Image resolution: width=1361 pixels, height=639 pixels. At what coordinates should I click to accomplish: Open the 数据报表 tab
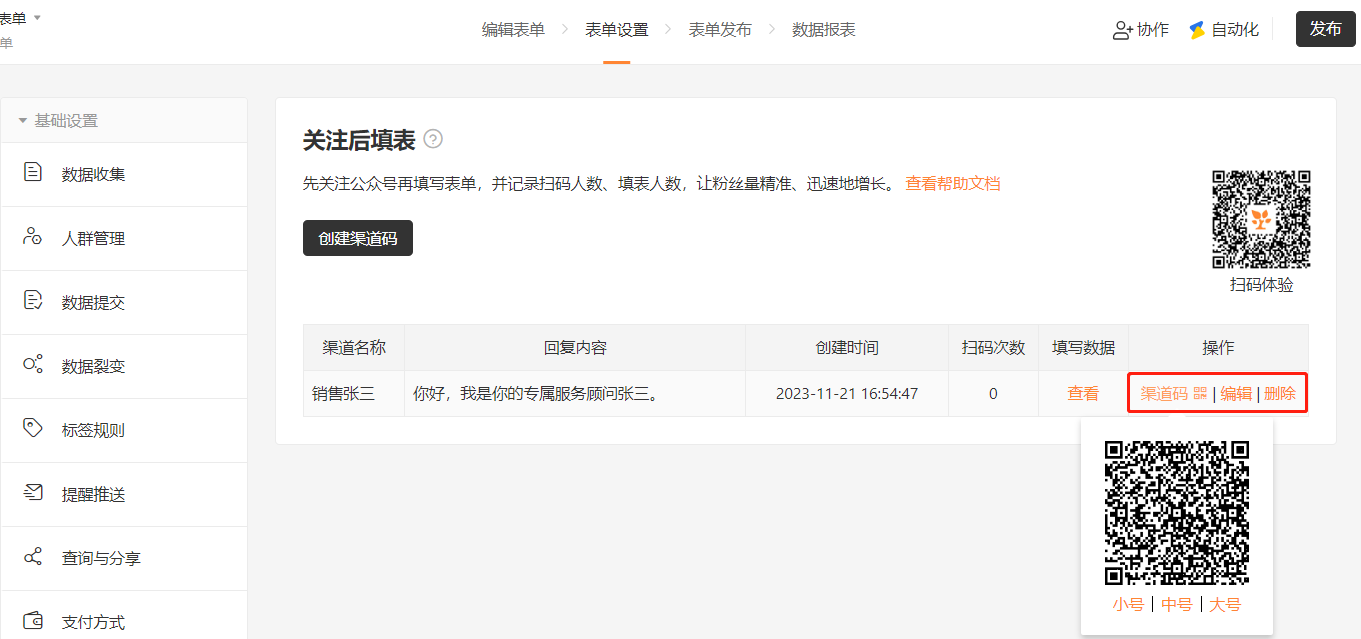824,30
